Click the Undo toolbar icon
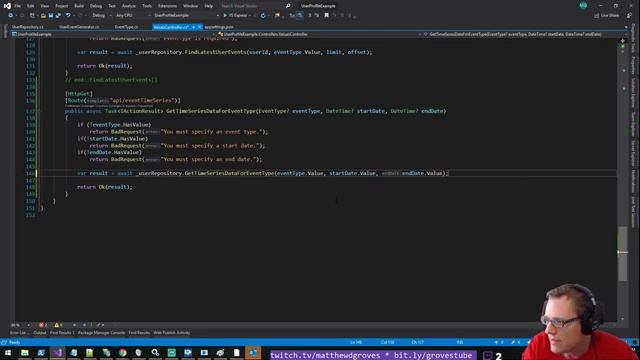The width and height of the screenshot is (640, 360). click(68, 16)
